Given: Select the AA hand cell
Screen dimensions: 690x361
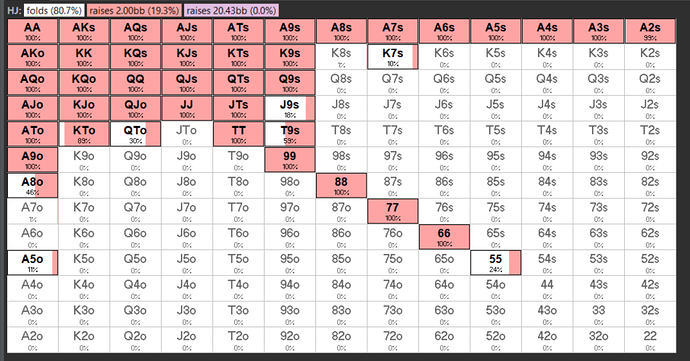Looking at the screenshot, I should click(x=32, y=31).
